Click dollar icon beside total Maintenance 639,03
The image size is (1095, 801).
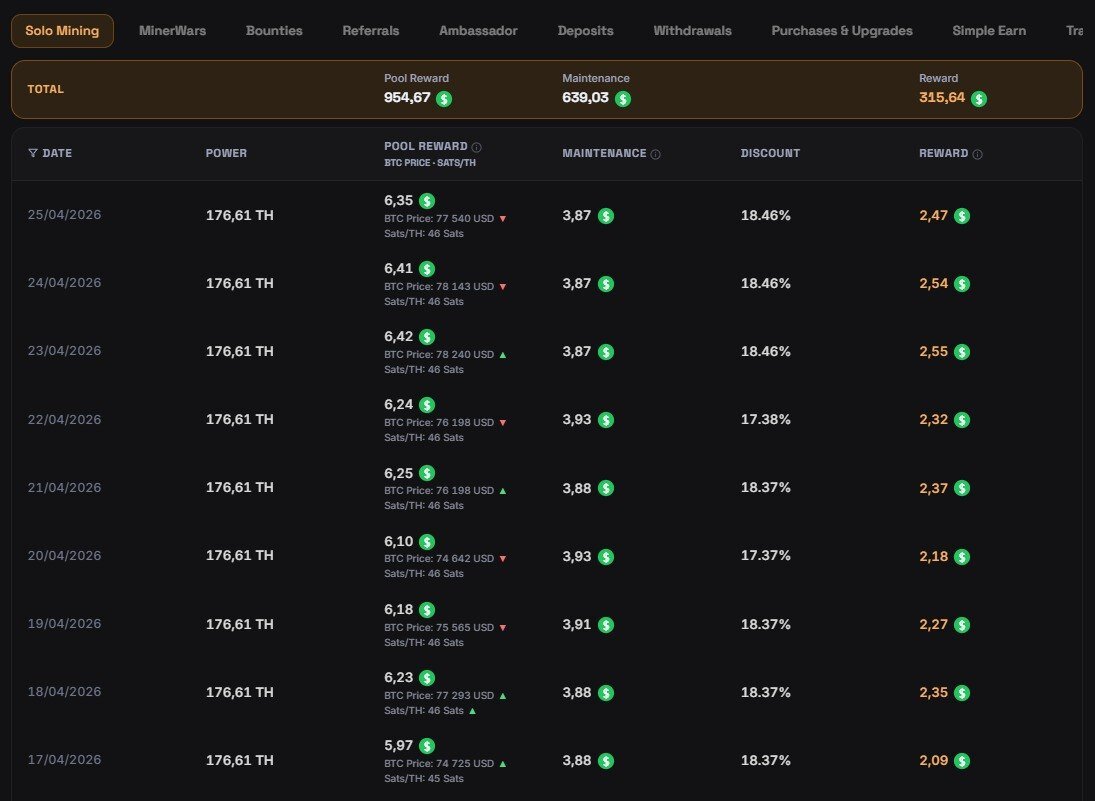point(623,98)
